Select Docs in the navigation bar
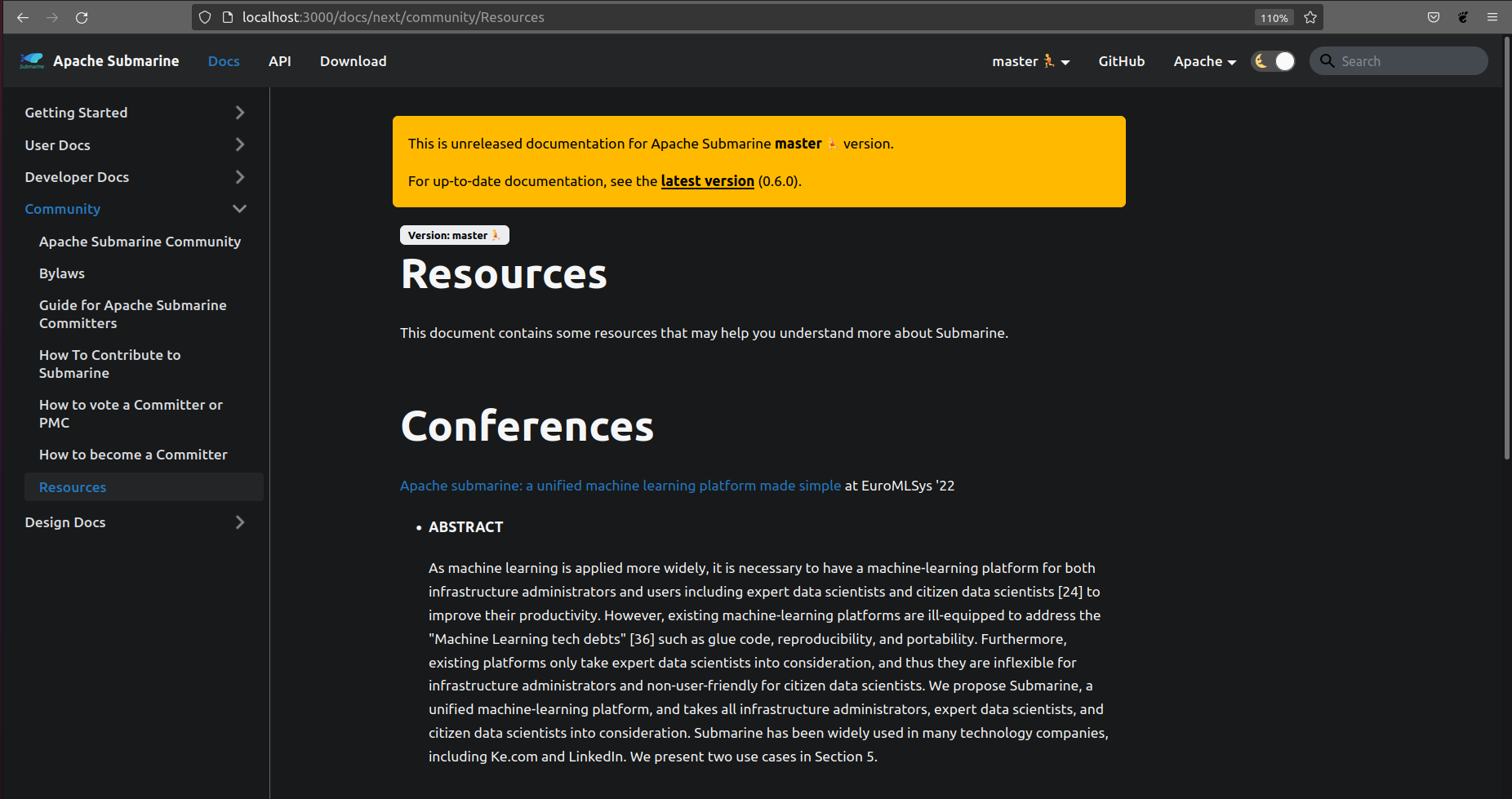1512x799 pixels. (x=223, y=60)
